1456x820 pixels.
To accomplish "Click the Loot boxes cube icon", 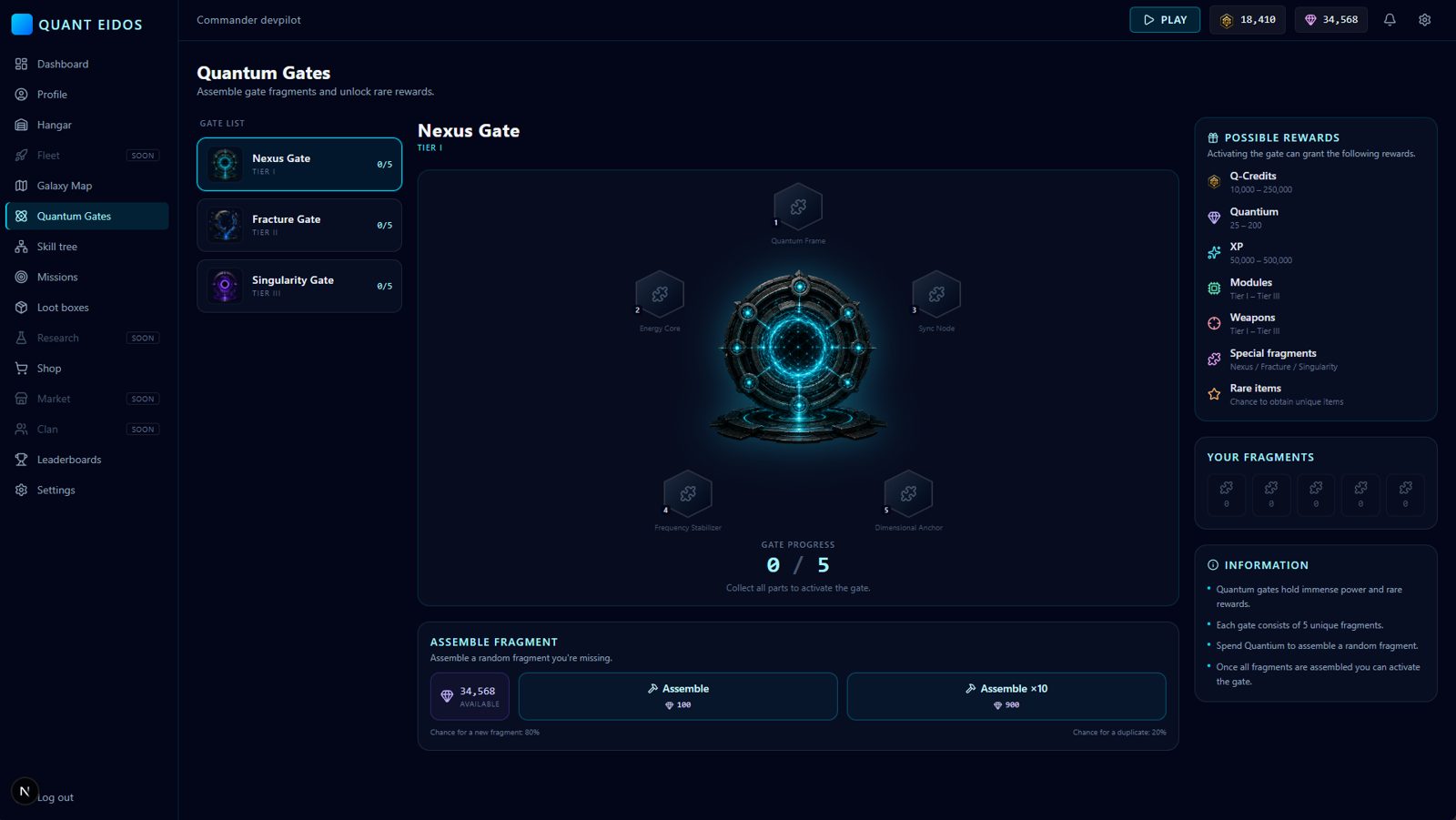I will click(22, 308).
